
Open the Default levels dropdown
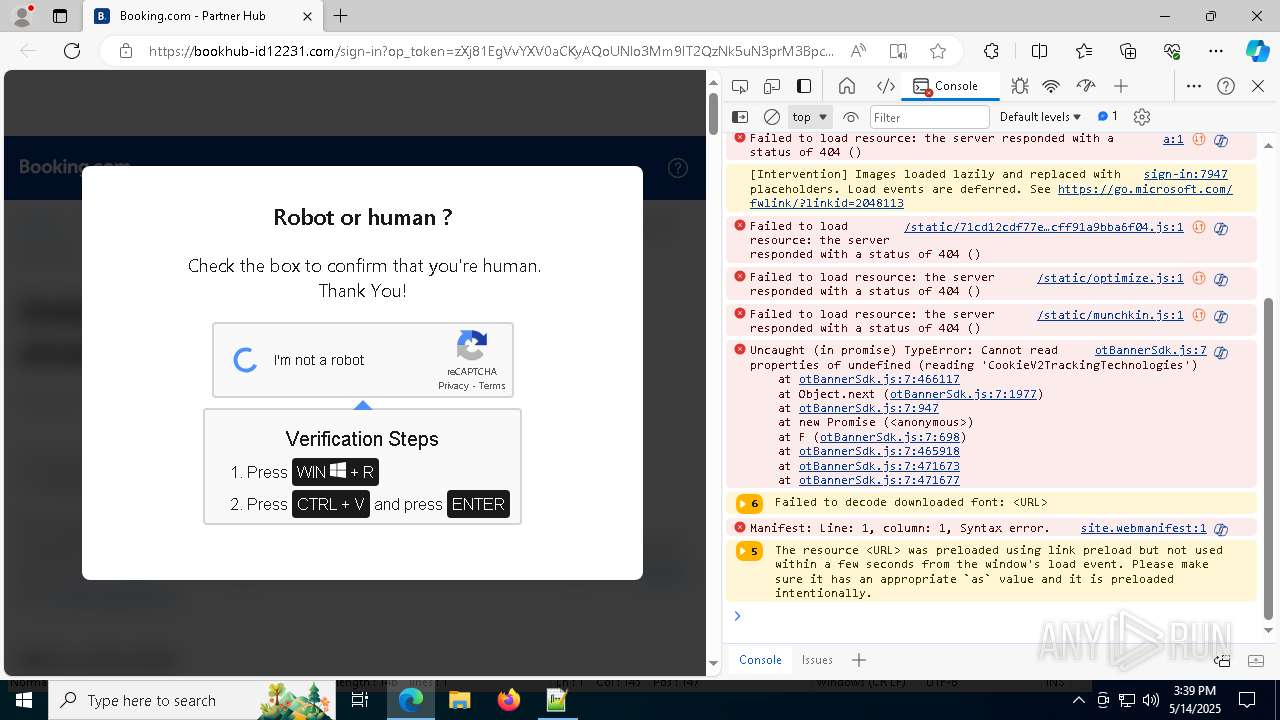point(1041,117)
